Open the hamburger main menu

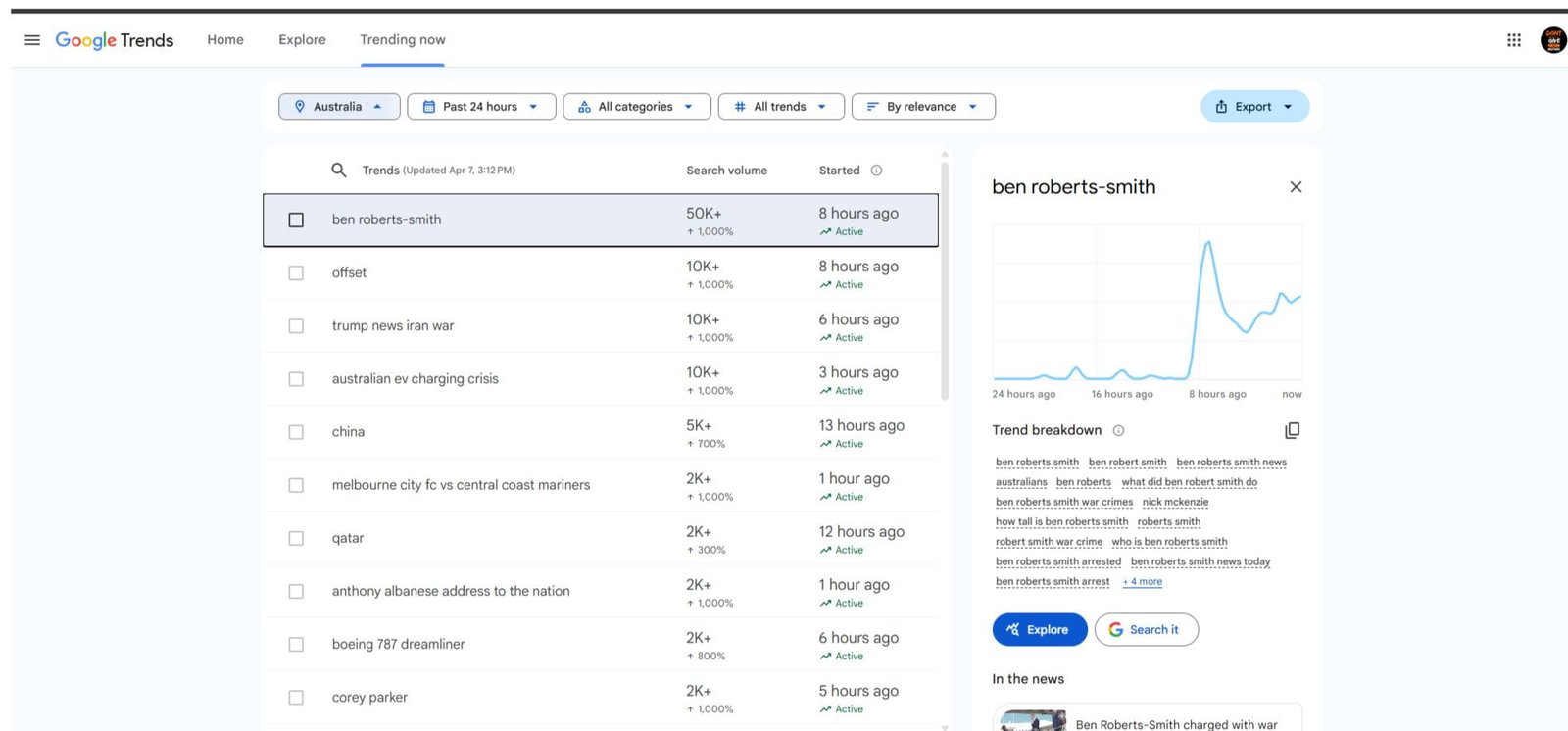click(32, 40)
